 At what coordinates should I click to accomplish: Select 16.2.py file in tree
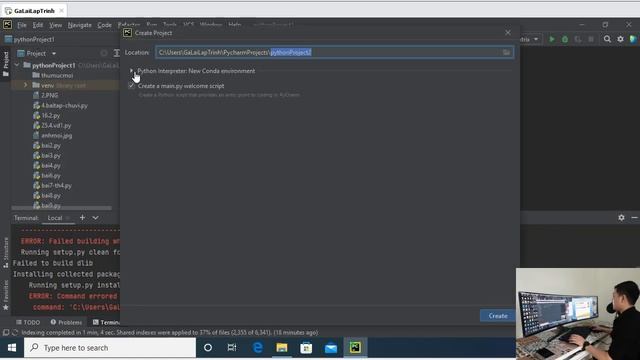51,116
